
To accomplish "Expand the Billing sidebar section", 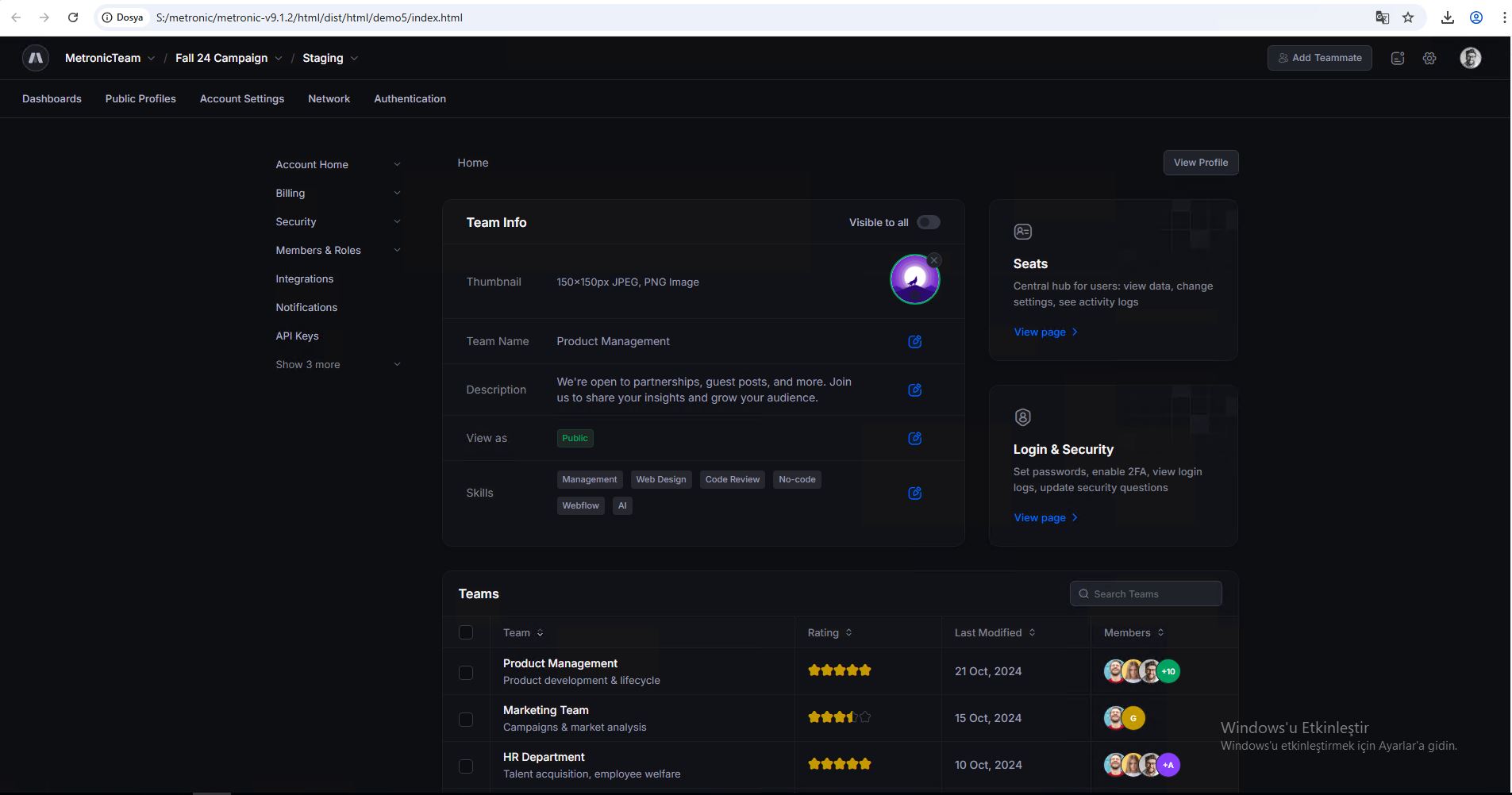I will [337, 194].
